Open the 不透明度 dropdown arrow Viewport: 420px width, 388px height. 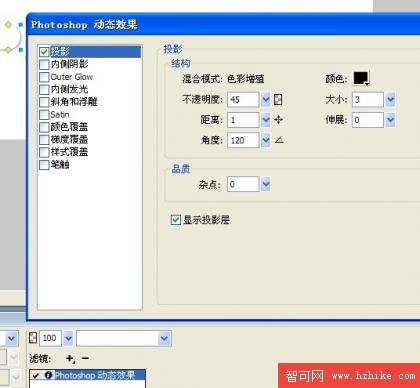click(266, 100)
